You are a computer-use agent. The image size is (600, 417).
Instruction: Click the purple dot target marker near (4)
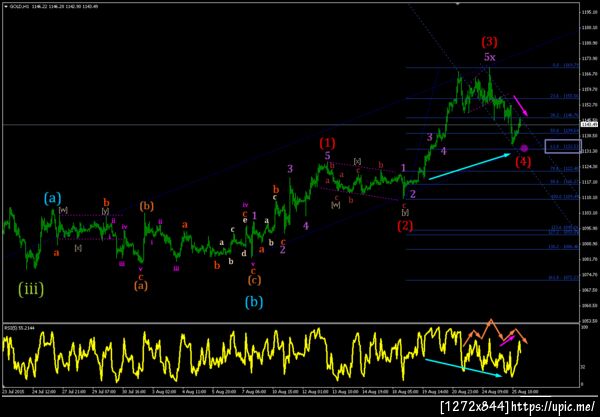(524, 148)
